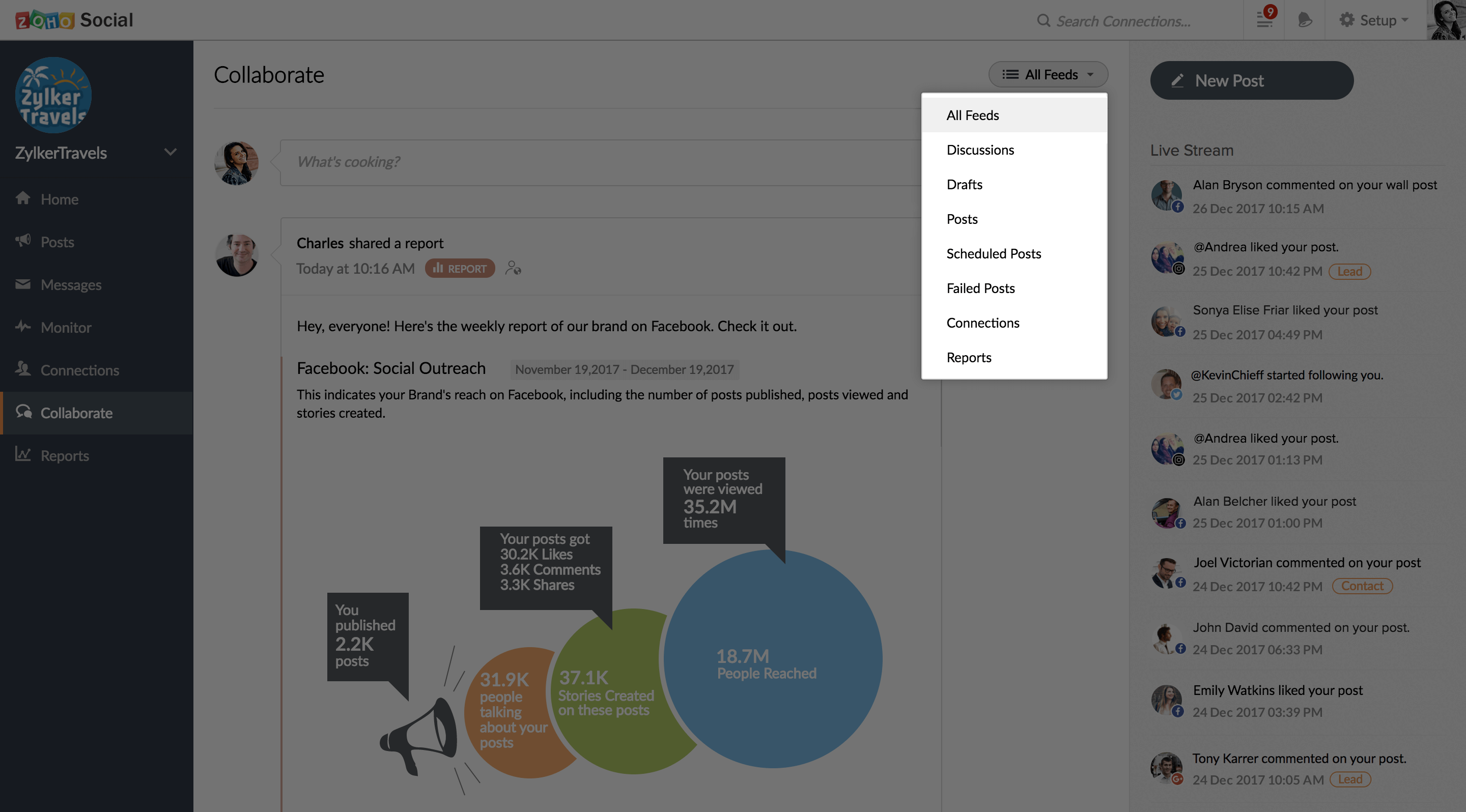Screen dimensions: 1466x812
Task: Click the What's cooking input field
Action: click(601, 162)
